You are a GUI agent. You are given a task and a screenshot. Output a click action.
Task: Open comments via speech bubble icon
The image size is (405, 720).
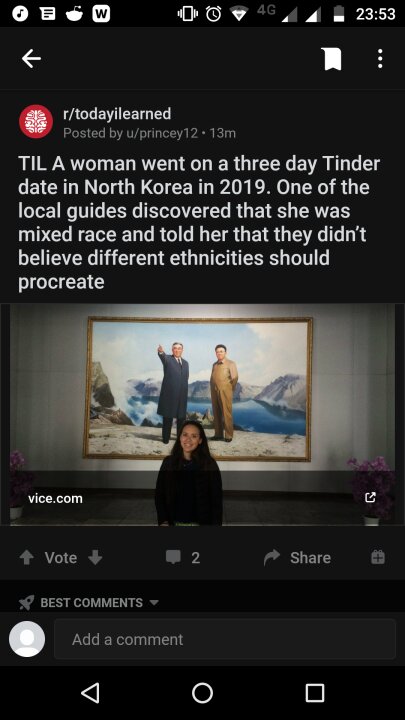(174, 557)
